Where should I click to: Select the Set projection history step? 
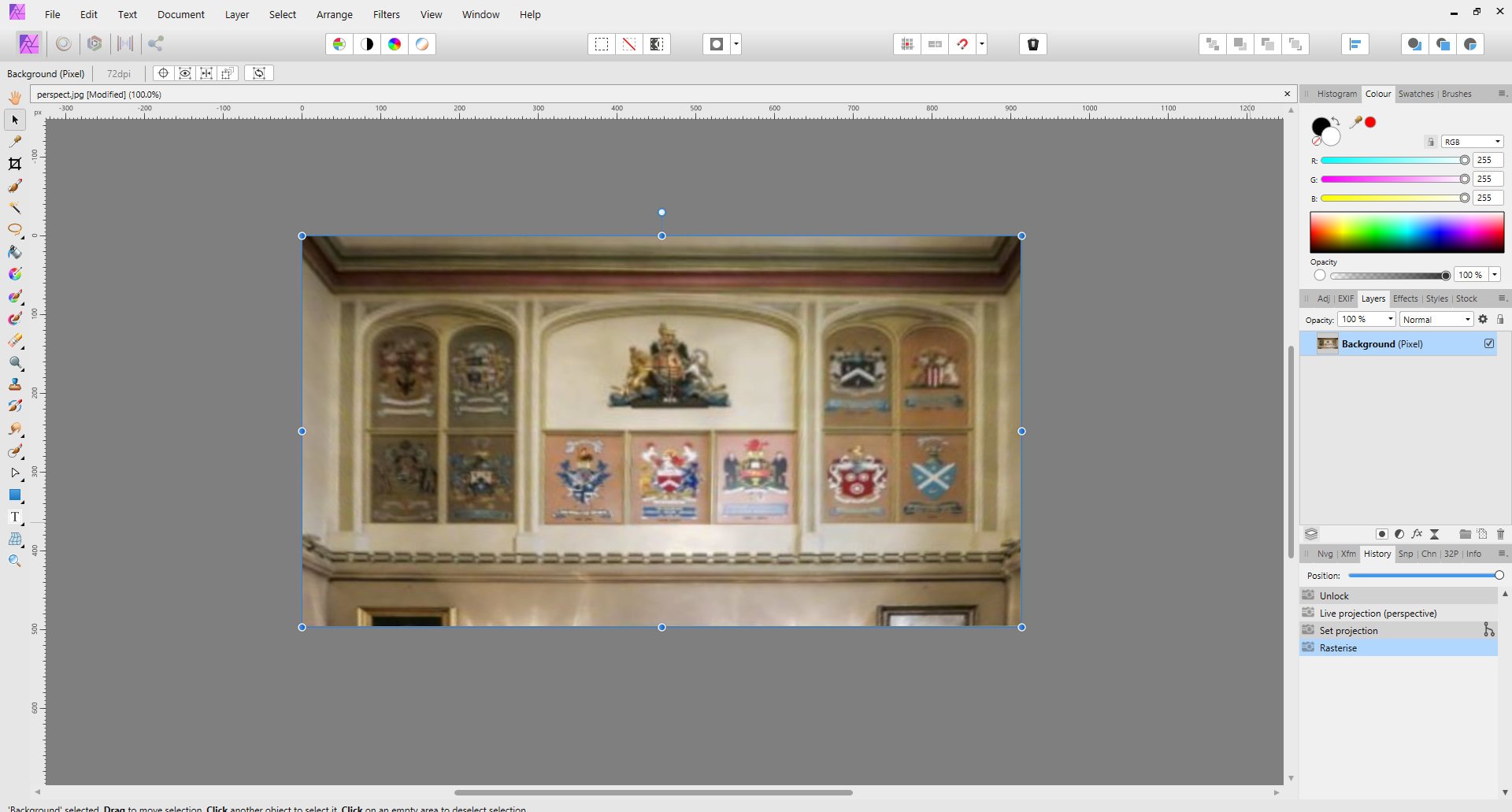point(1399,630)
